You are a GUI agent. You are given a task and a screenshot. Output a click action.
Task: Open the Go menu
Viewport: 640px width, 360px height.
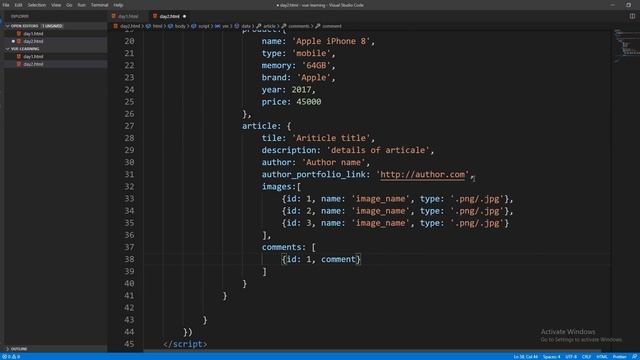69,5
